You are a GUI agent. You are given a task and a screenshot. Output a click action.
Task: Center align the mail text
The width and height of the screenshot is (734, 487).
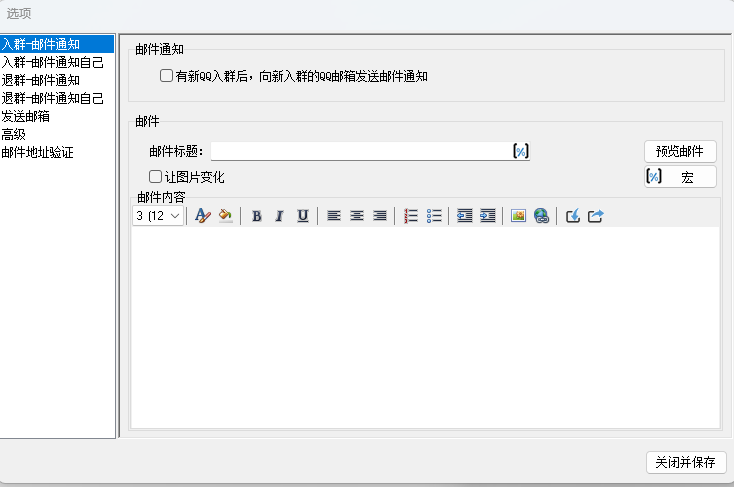pos(357,216)
